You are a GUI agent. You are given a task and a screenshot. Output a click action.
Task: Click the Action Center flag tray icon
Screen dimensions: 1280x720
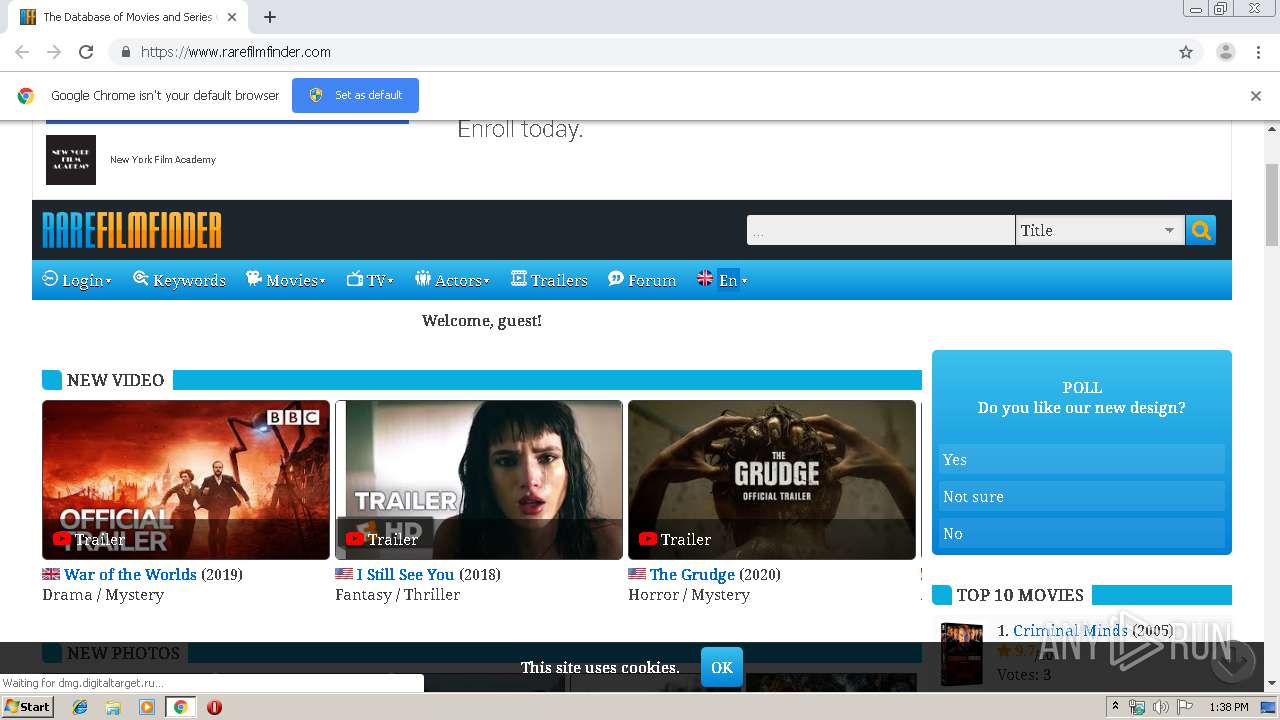(x=1185, y=707)
